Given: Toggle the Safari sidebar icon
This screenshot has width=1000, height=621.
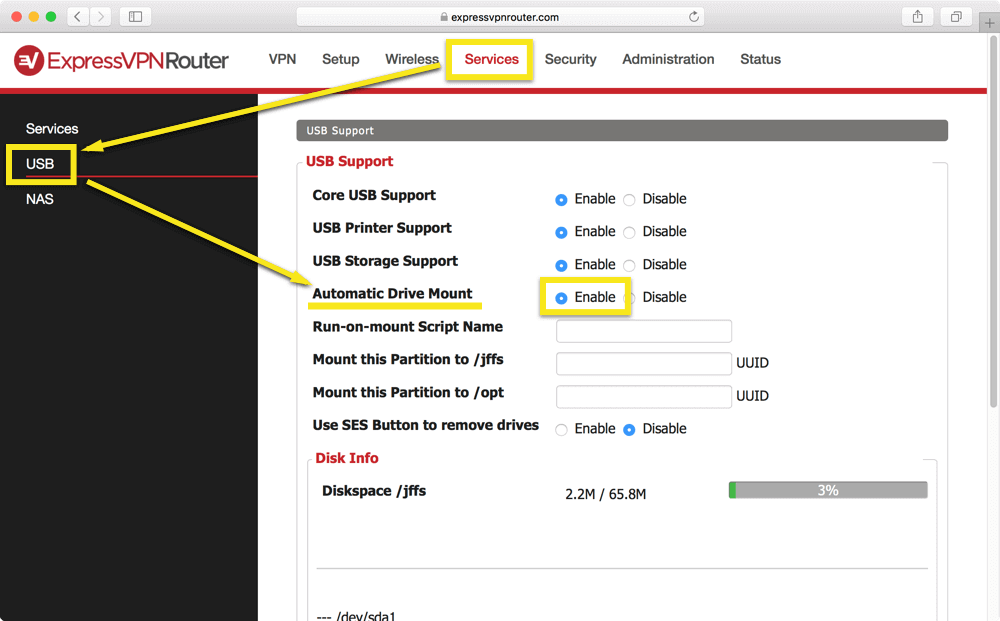Looking at the screenshot, I should pos(135,17).
